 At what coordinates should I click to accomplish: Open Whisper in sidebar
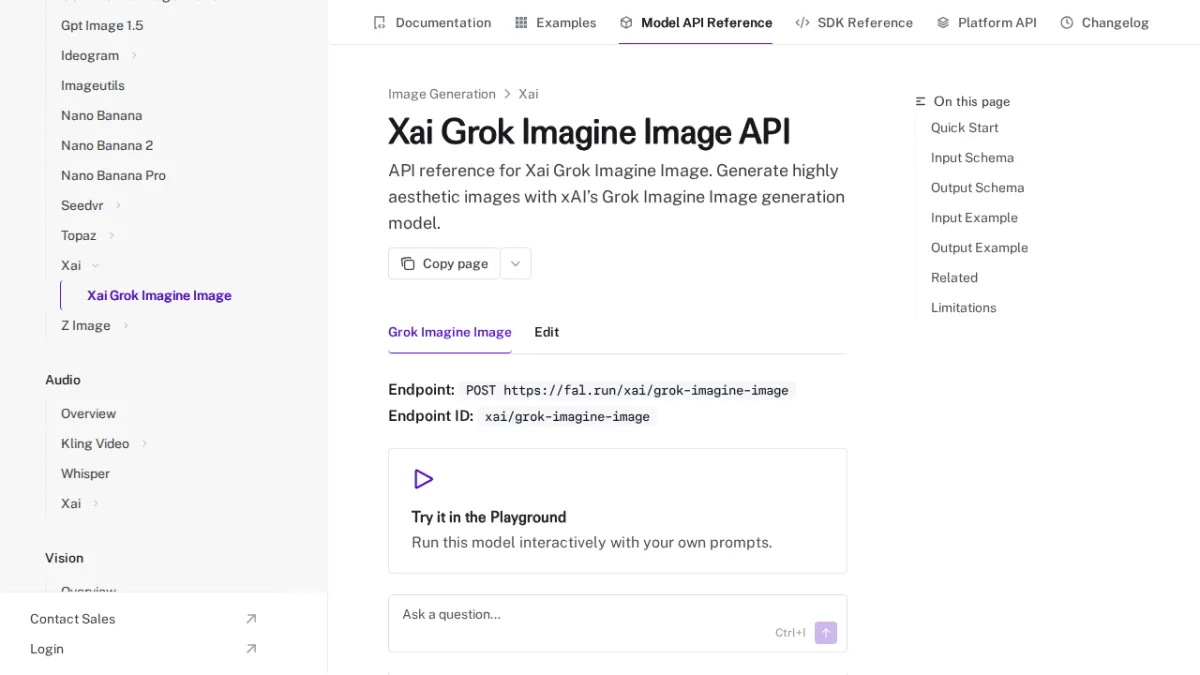(85, 473)
